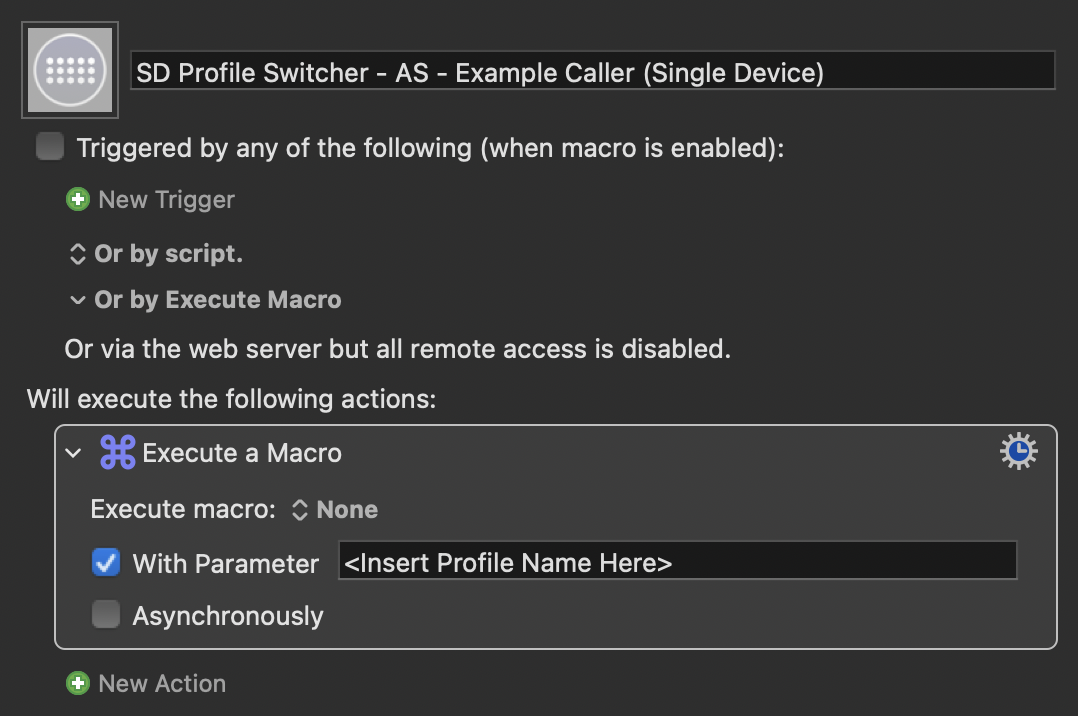Toggle the 'Triggered by any' checkbox
The image size is (1078, 716).
[x=50, y=147]
